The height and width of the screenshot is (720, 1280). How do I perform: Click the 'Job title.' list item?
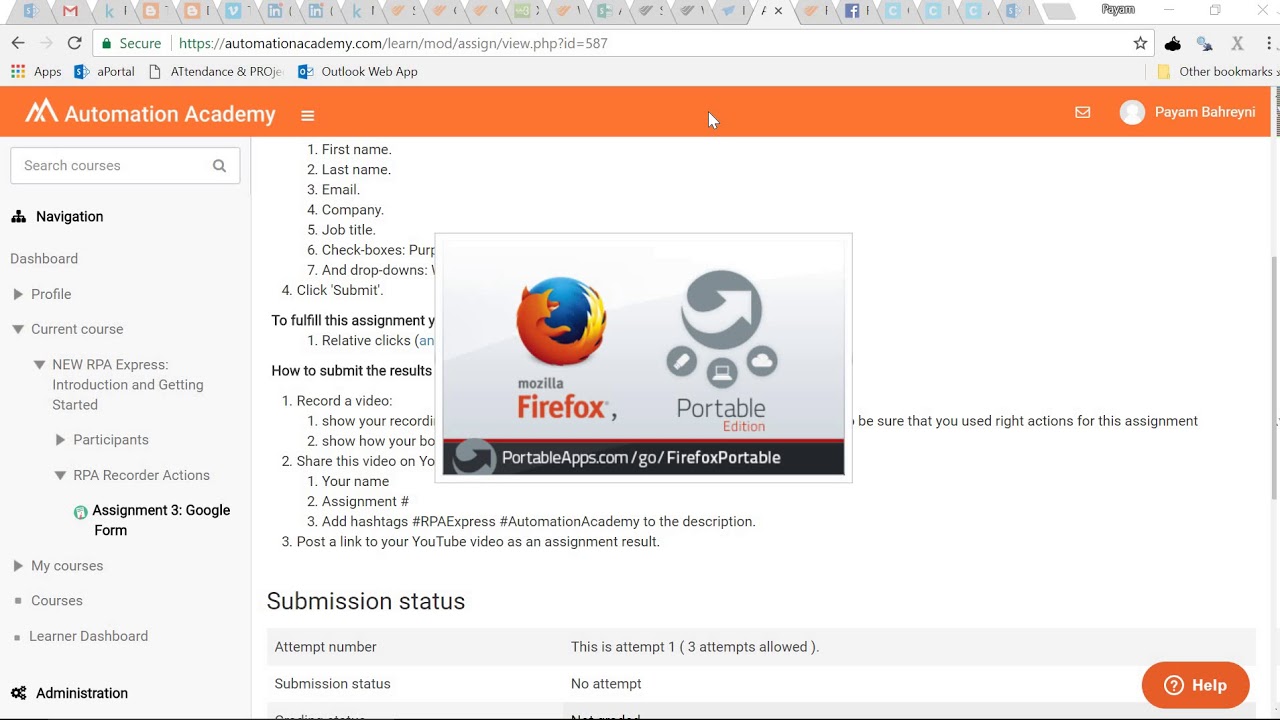349,229
